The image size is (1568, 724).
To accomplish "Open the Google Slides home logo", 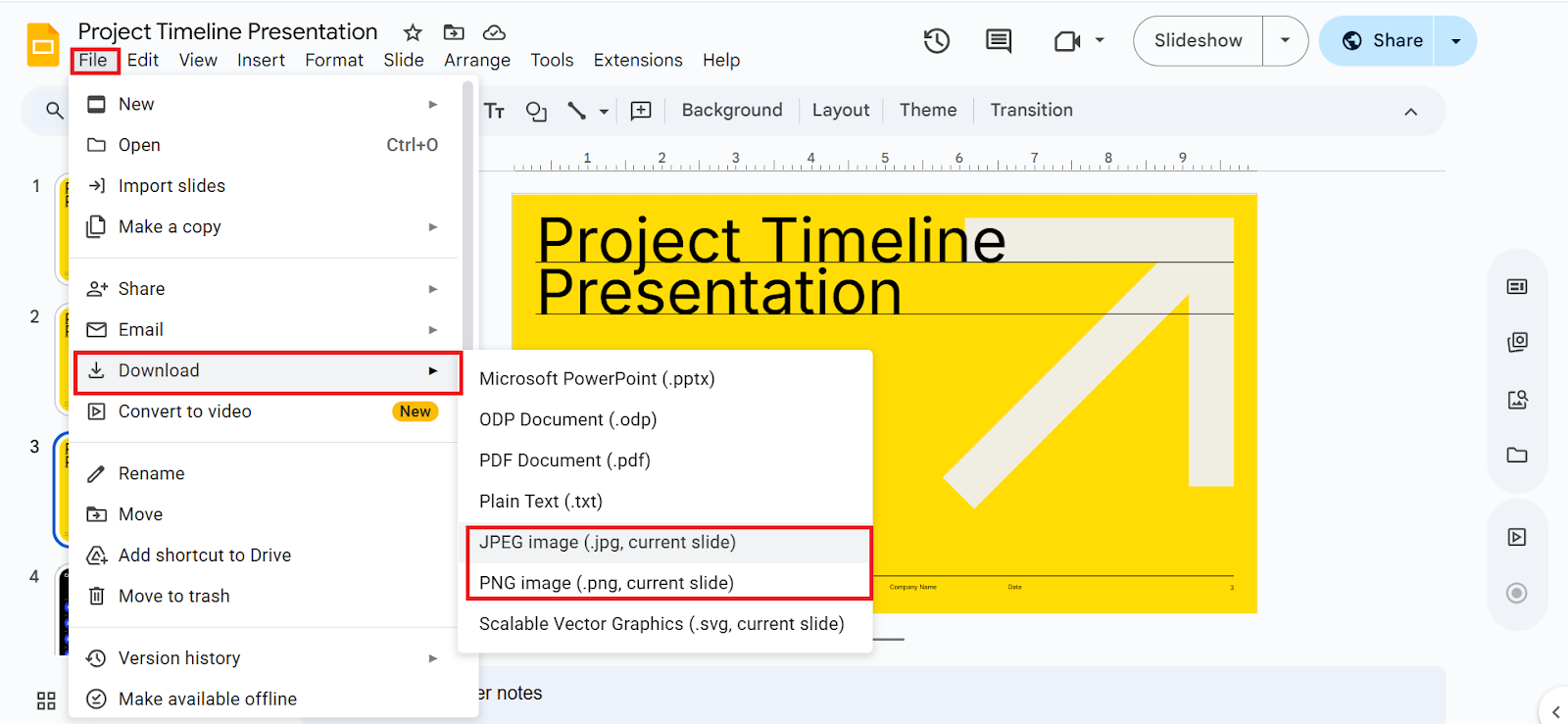I will pos(43,45).
